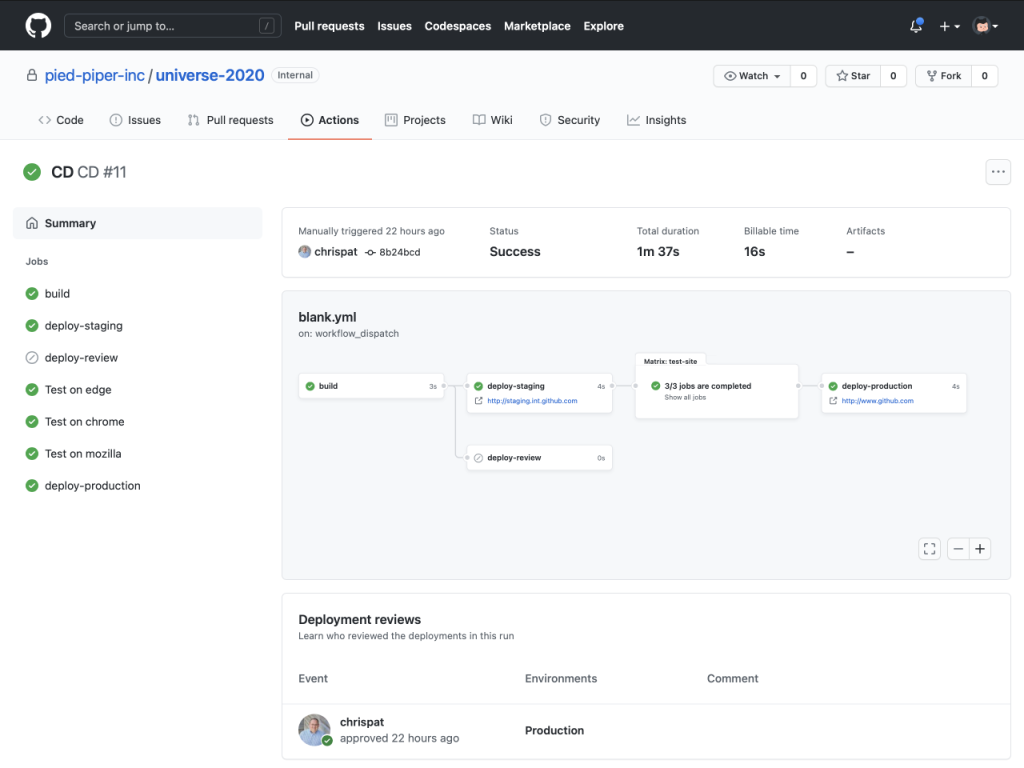Image resolution: width=1024 pixels, height=768 pixels.
Task: Zoom in the workflow graph
Action: (980, 548)
